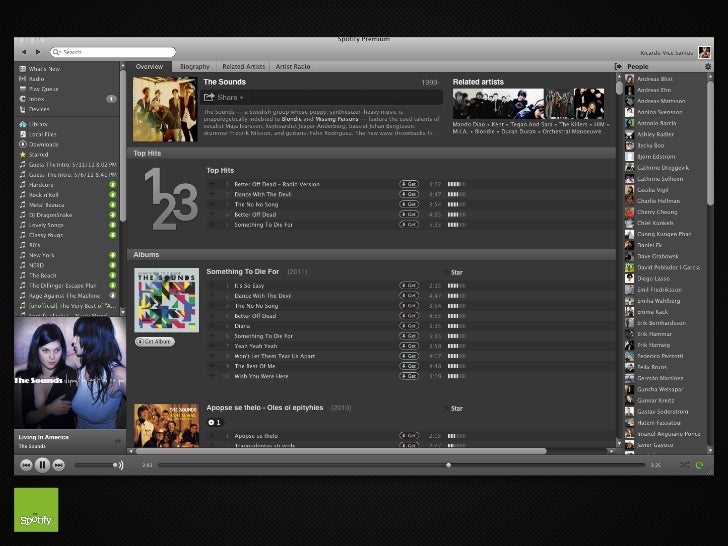The width and height of the screenshot is (728, 546).
Task: Open the now playing album artwork
Action: [70, 373]
